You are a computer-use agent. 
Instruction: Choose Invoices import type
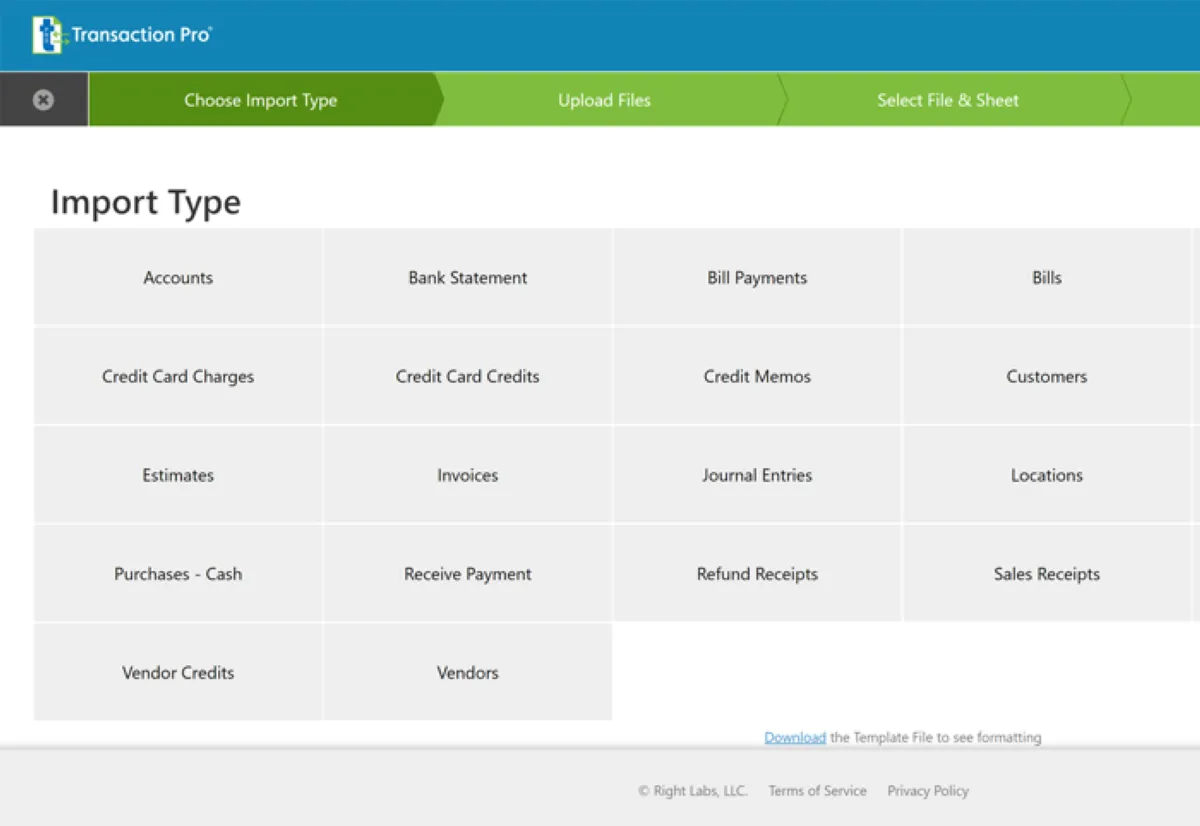coord(468,475)
